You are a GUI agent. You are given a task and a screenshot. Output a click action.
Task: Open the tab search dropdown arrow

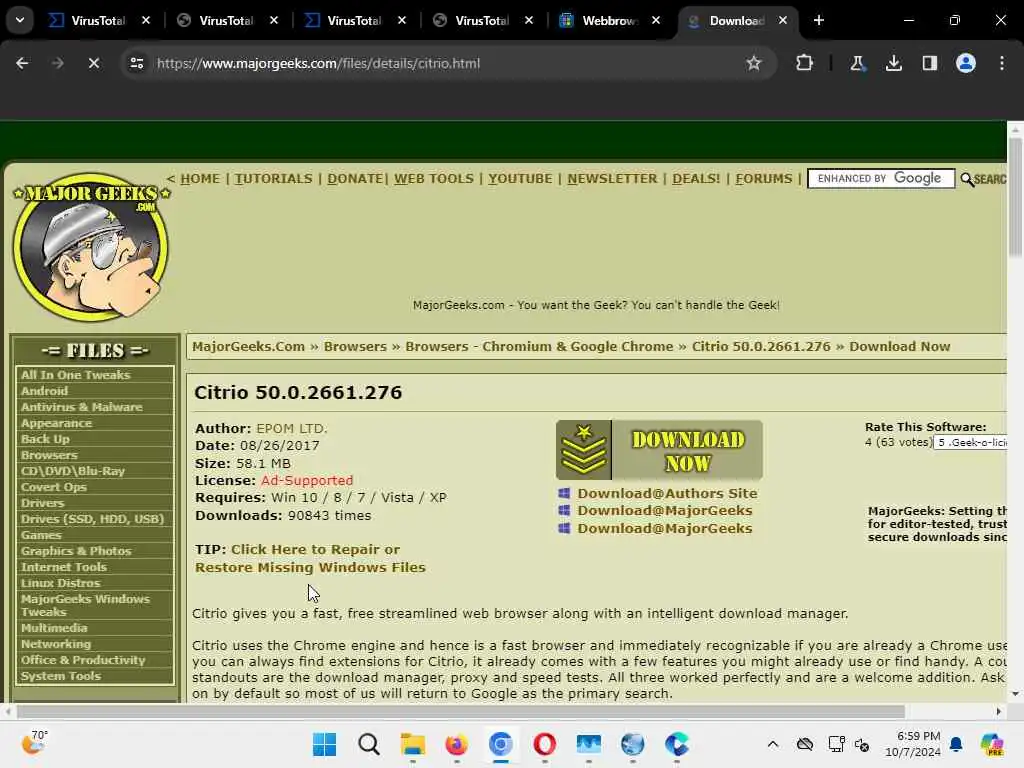pos(20,20)
